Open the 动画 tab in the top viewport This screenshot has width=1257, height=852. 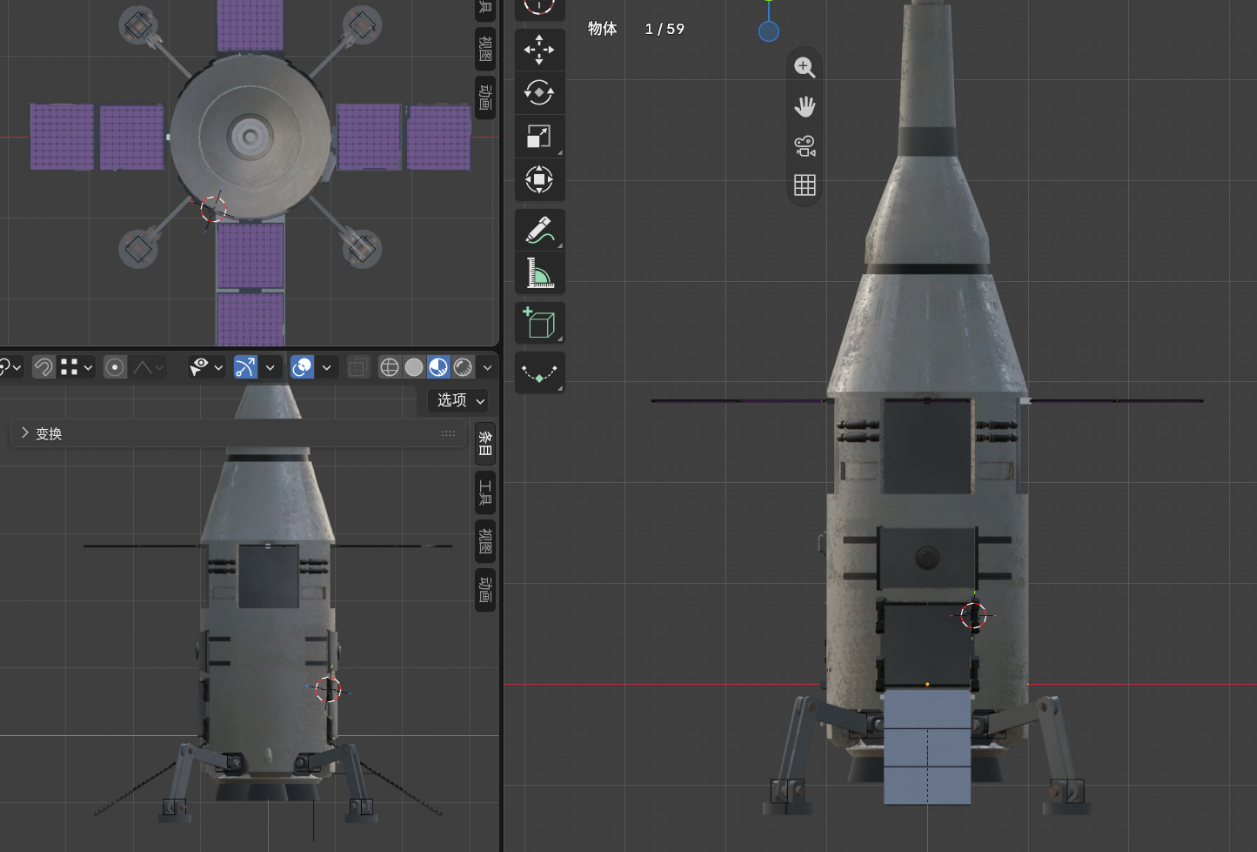pyautogui.click(x=485, y=97)
